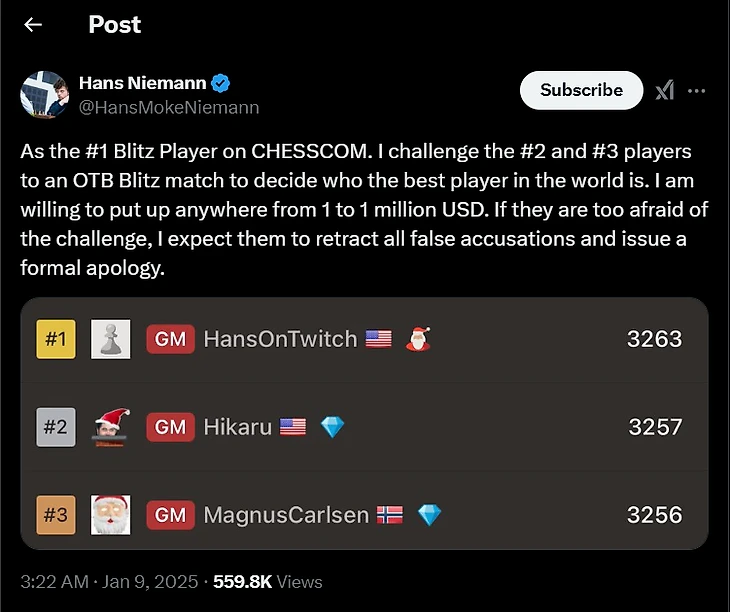
Task: Open the three-dot more options menu
Action: [697, 91]
